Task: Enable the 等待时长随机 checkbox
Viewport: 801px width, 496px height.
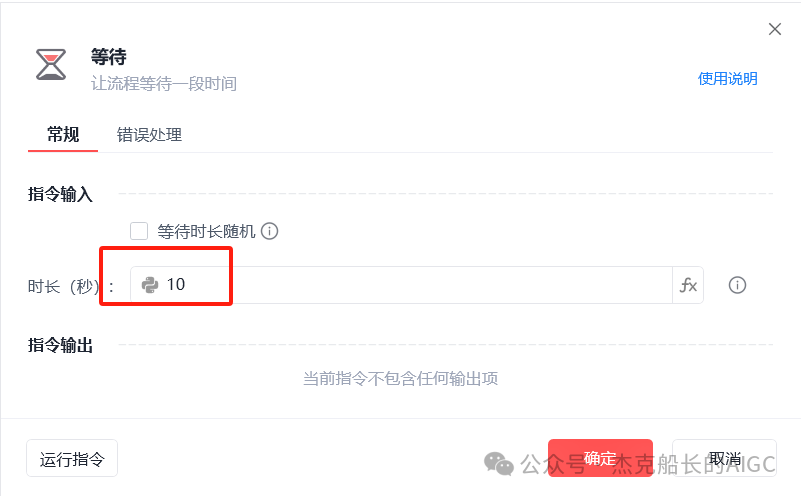Action: 139,231
